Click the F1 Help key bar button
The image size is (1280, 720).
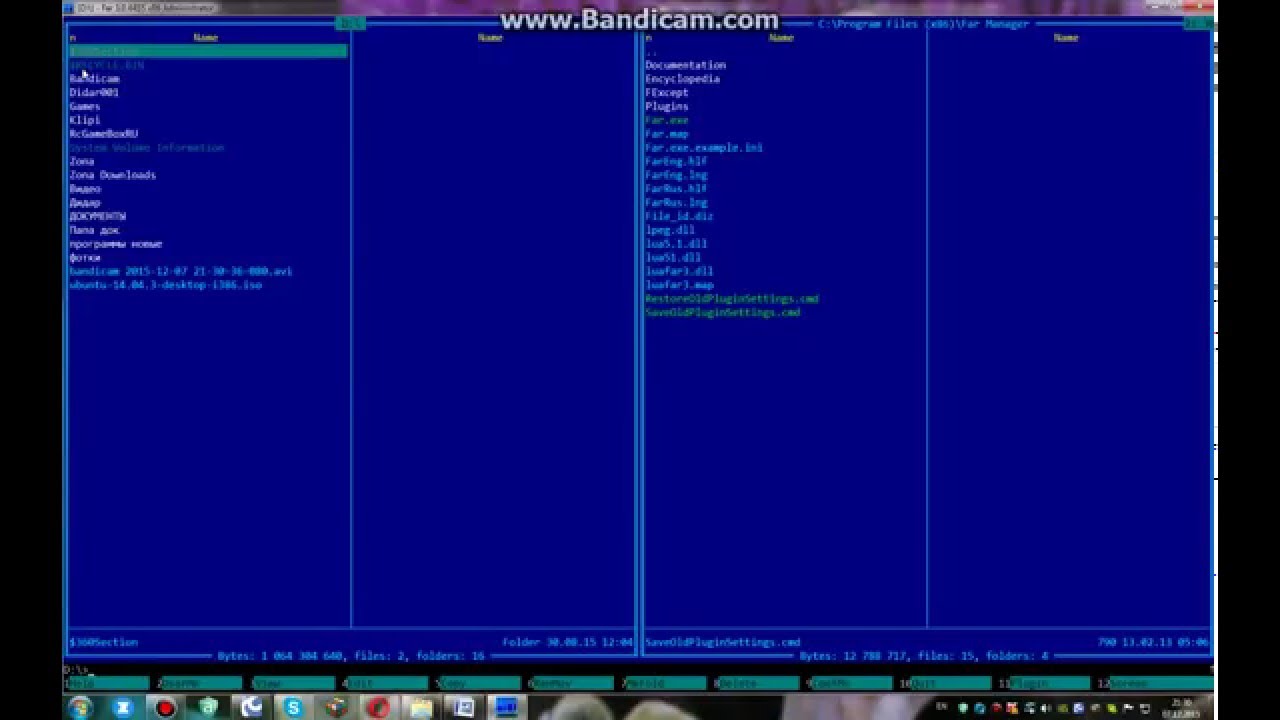click(x=107, y=684)
